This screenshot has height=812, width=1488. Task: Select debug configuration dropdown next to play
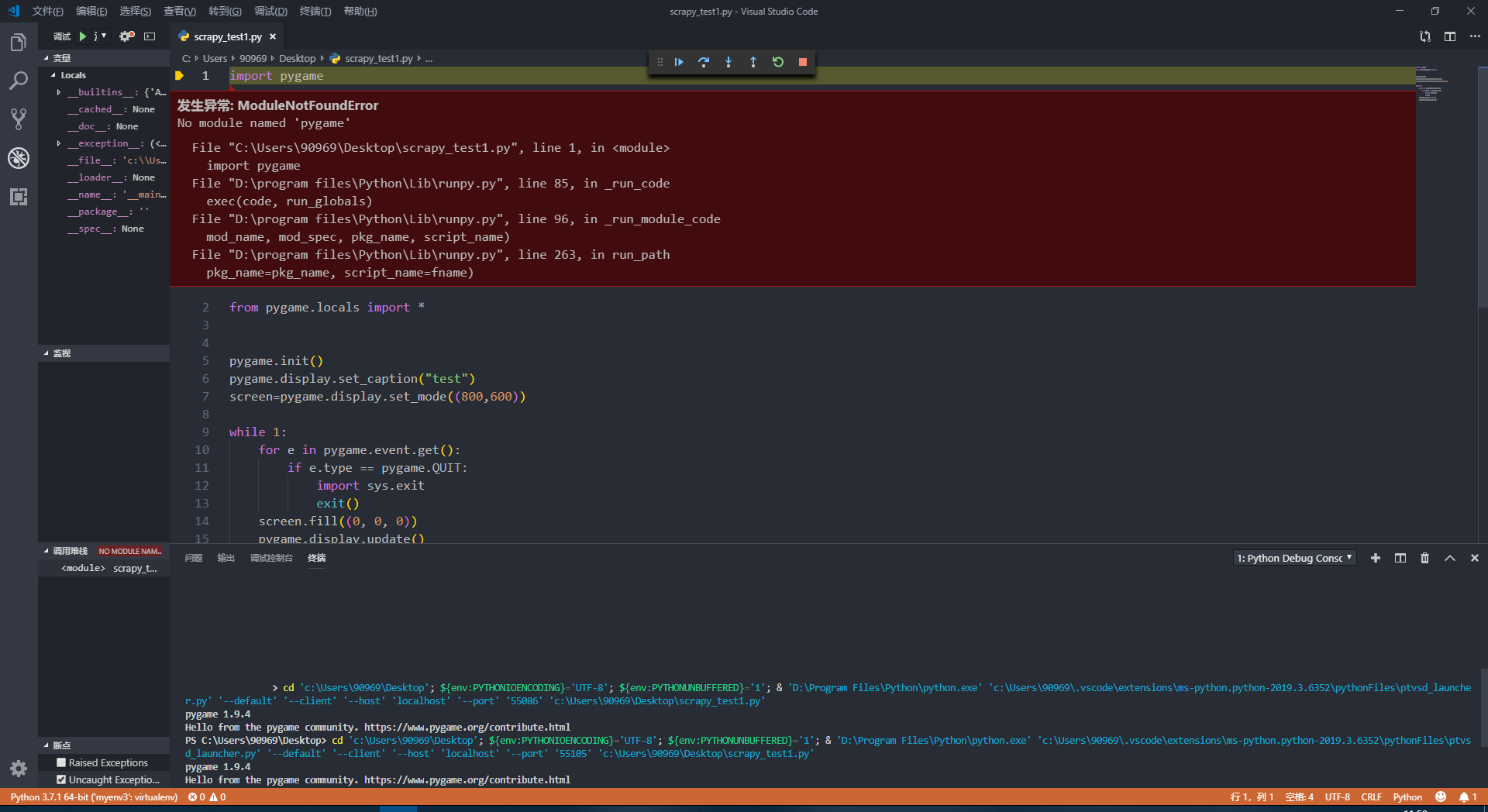100,36
